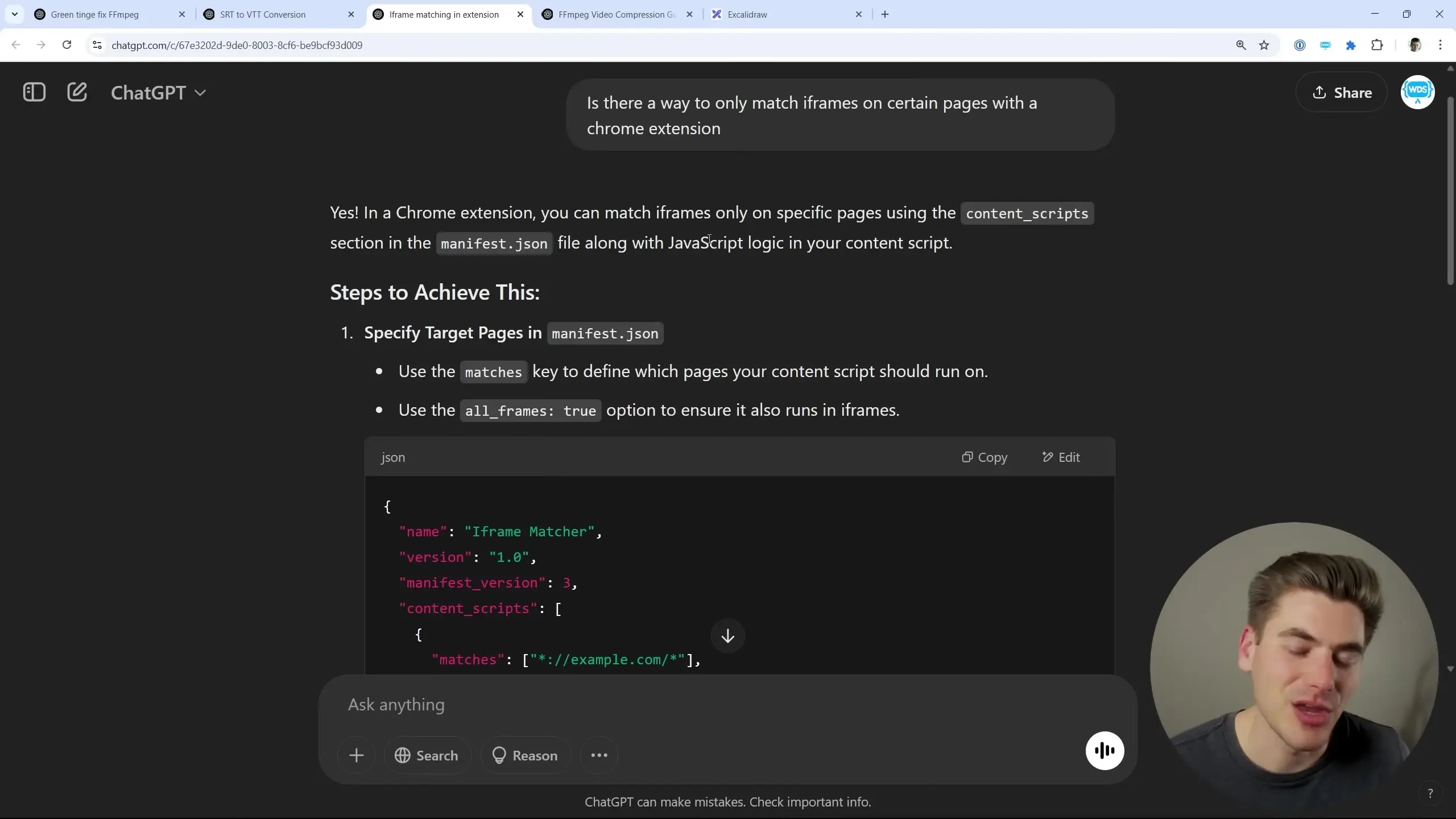The image size is (1456, 819).
Task: Go forward to next page
Action: pos(41,45)
